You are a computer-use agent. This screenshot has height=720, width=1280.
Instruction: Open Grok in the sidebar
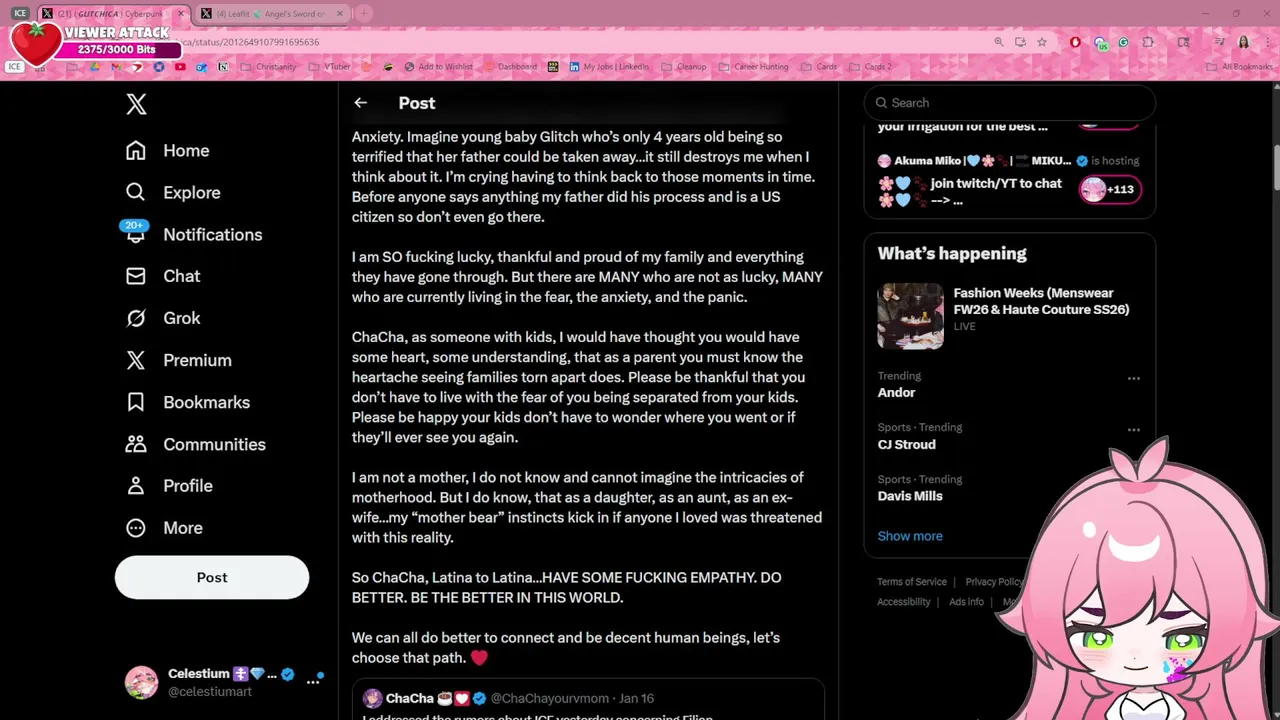[x=162, y=318]
